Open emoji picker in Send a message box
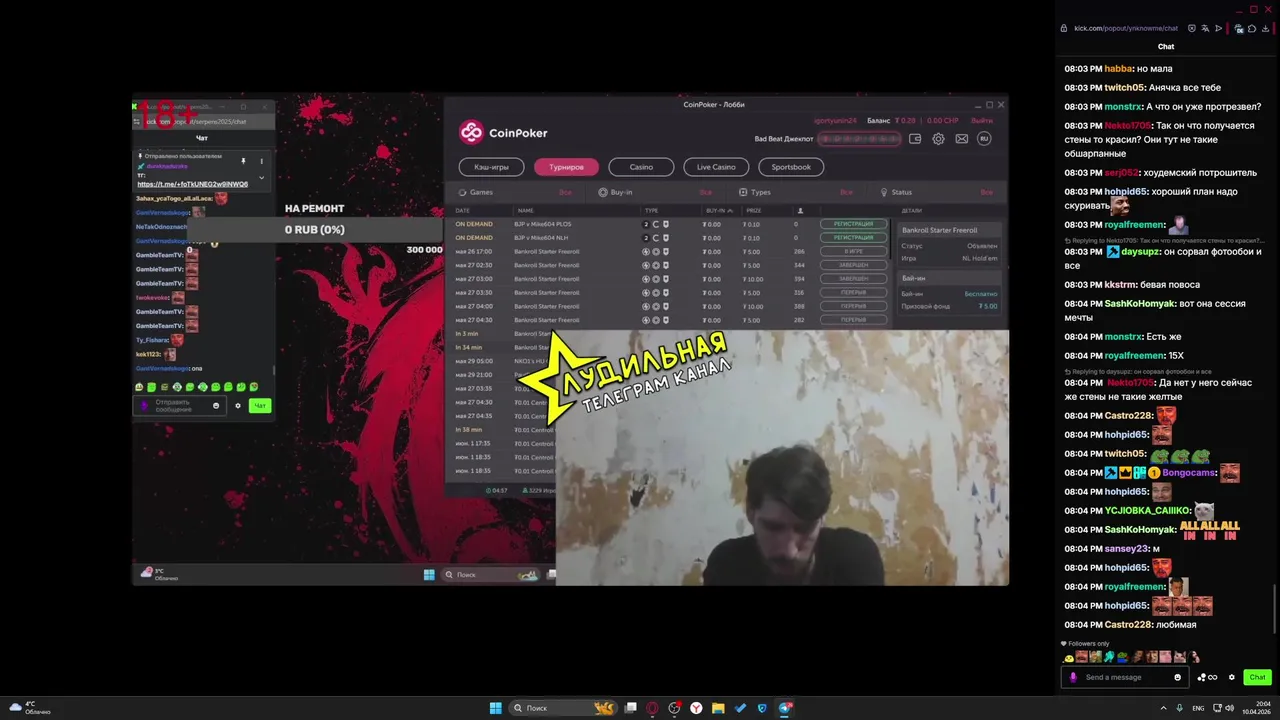The width and height of the screenshot is (1280, 720). coord(1177,677)
